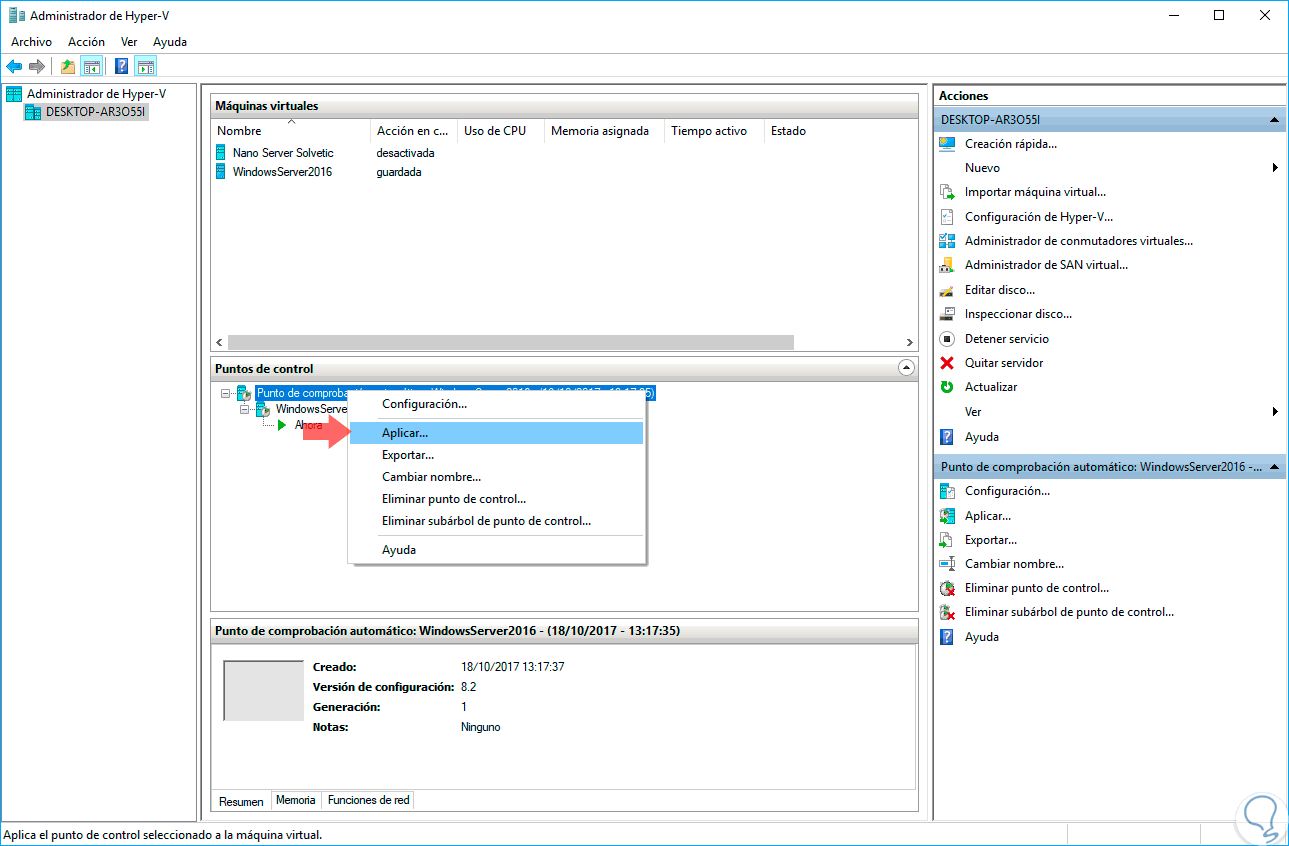Image resolution: width=1289 pixels, height=846 pixels.
Task: Click the Eliminar punto de control icon in Acciones
Action: coord(948,588)
